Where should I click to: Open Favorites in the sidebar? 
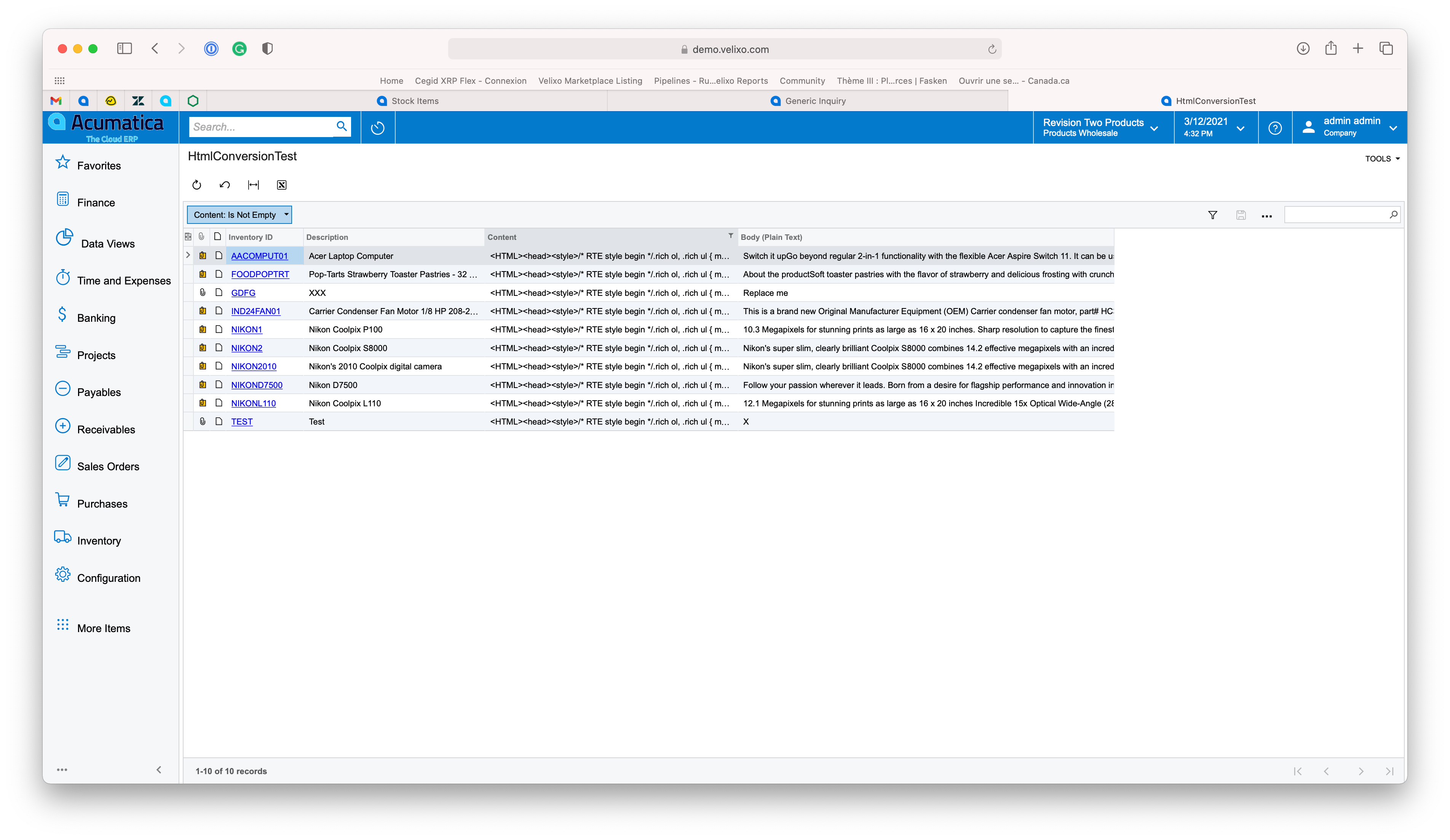tap(99, 165)
